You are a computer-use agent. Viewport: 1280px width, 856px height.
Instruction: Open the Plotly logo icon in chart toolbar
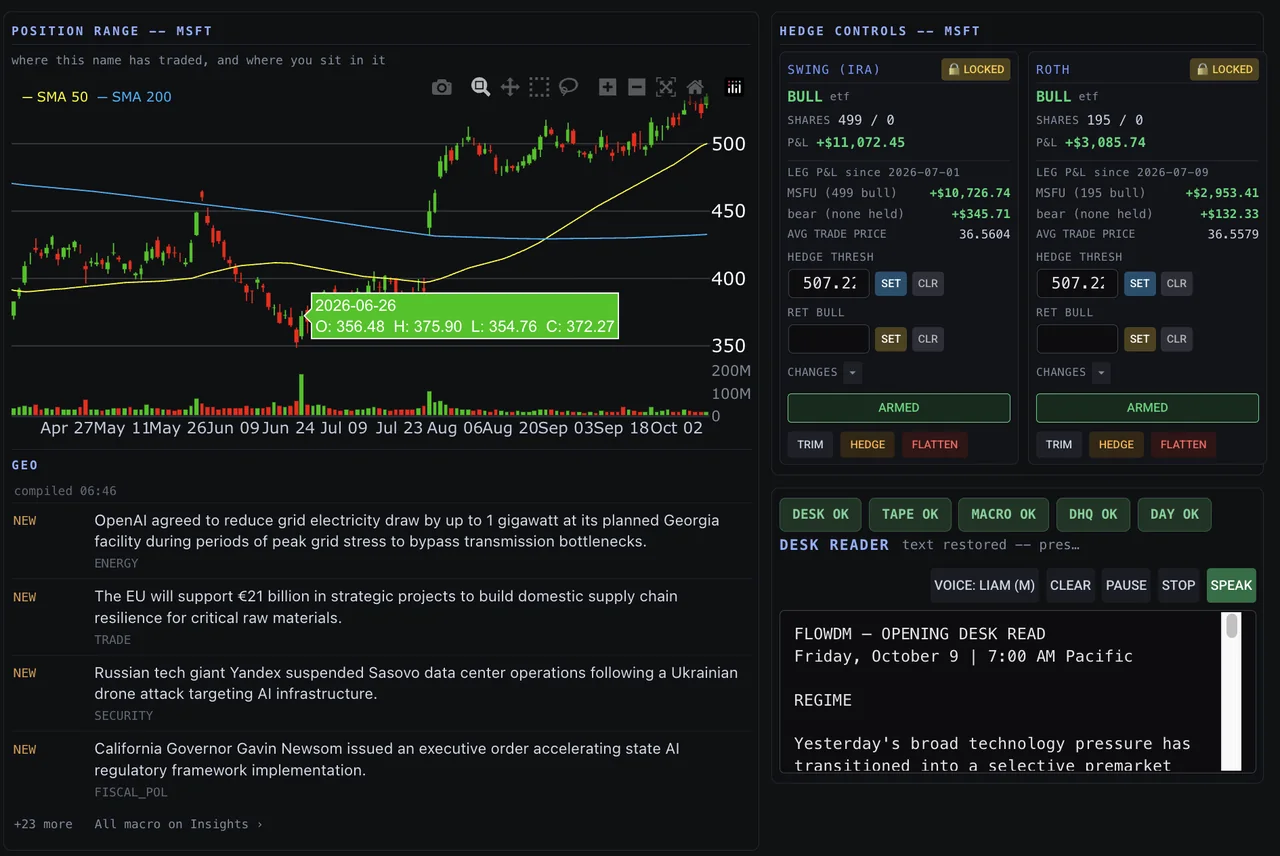click(x=734, y=88)
